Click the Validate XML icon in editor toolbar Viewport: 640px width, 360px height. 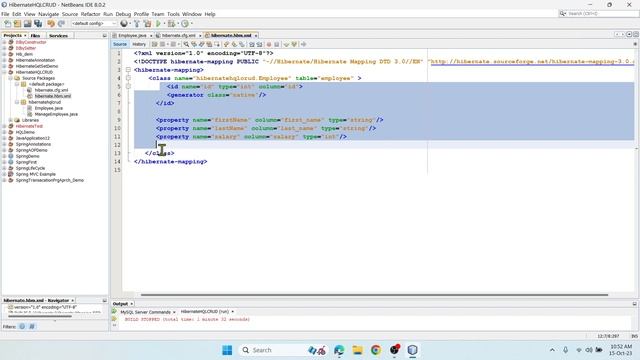coord(294,44)
